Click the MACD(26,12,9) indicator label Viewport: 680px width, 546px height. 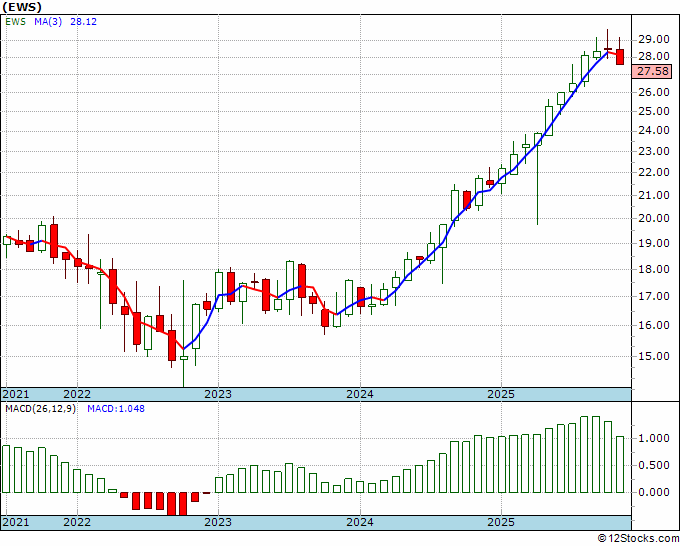pos(41,409)
